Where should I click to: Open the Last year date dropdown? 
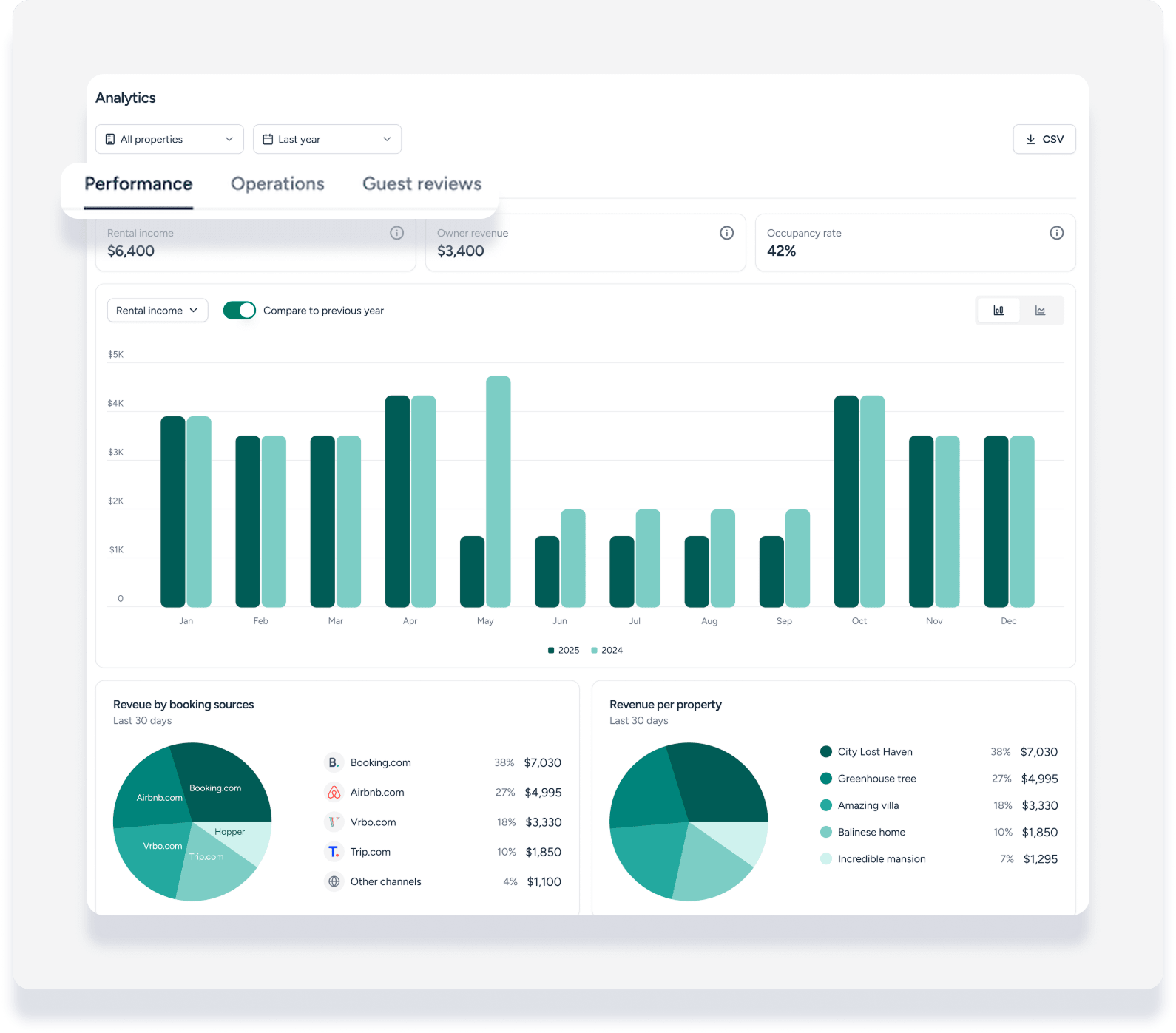point(327,139)
